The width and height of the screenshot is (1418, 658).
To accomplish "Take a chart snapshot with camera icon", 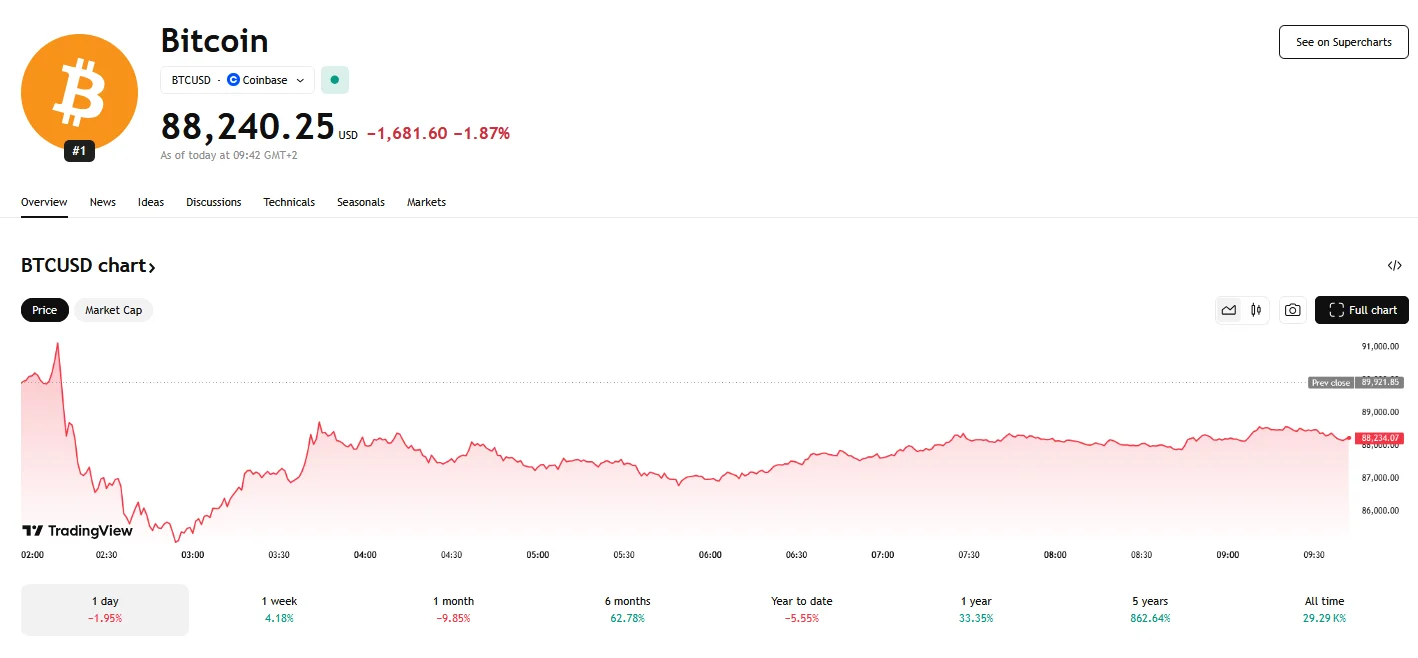I will click(x=1293, y=310).
